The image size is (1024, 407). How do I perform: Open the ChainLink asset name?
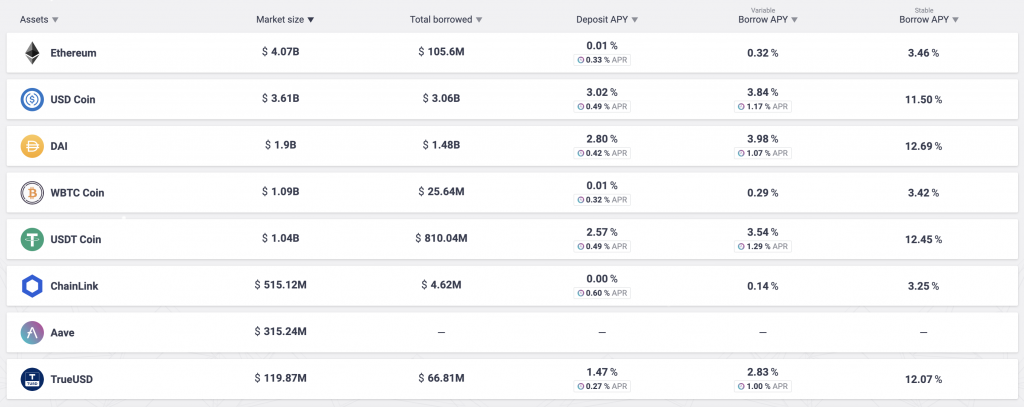[74, 286]
